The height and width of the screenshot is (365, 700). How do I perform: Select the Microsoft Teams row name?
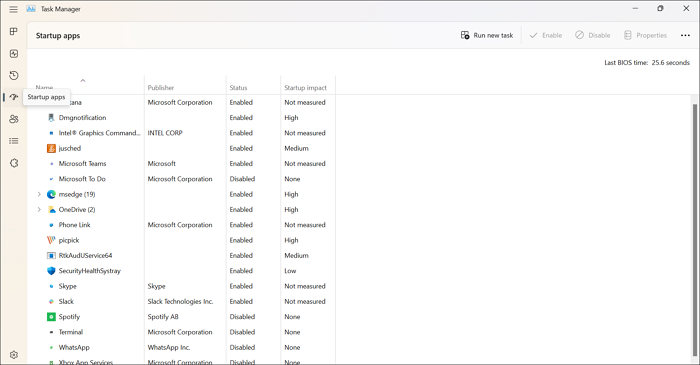[82, 164]
